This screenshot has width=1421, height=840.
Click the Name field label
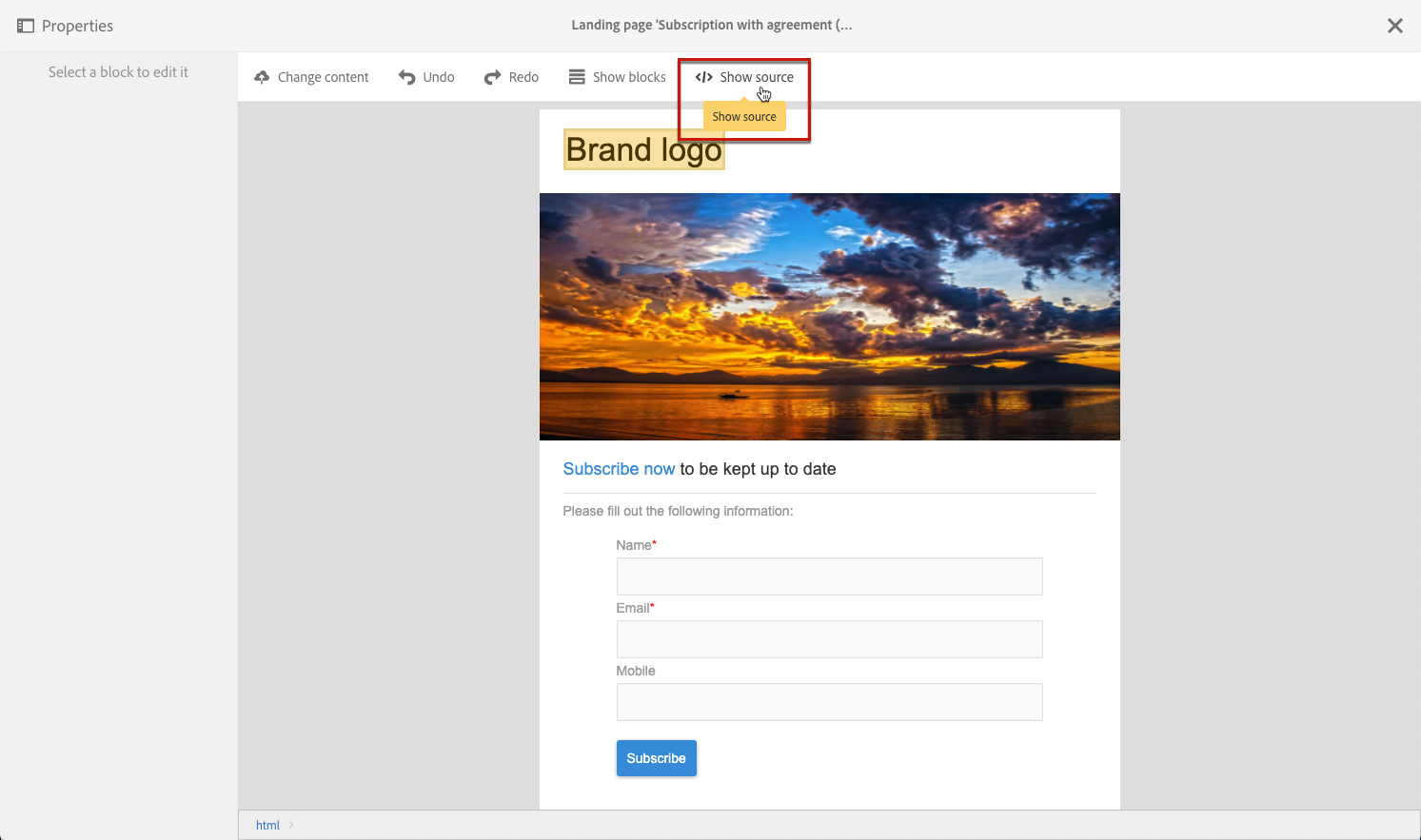click(636, 545)
